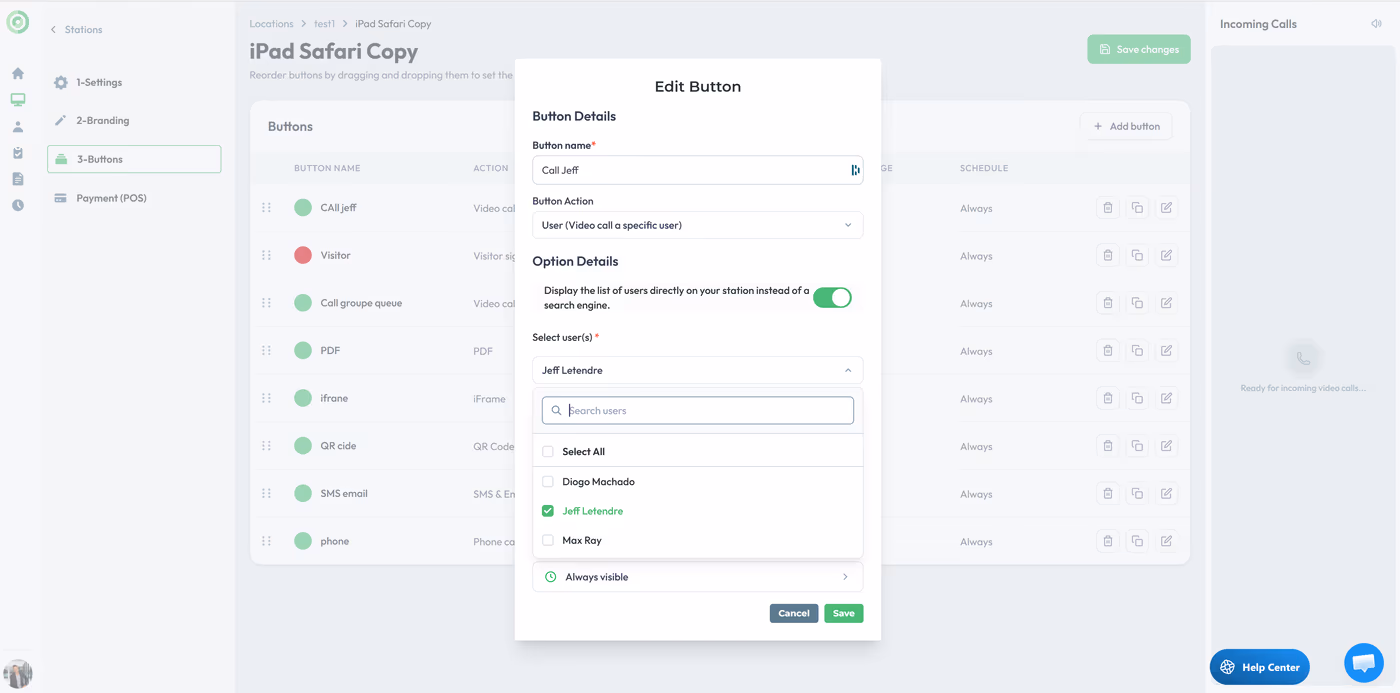Edit the Visitor button row
This screenshot has width=1400, height=693.
click(x=1166, y=255)
